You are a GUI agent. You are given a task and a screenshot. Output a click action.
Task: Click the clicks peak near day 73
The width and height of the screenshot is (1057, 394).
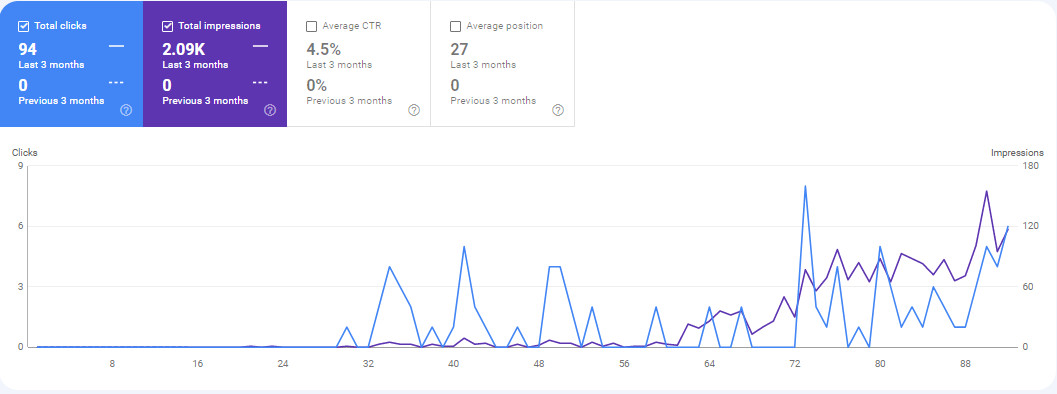pos(805,186)
